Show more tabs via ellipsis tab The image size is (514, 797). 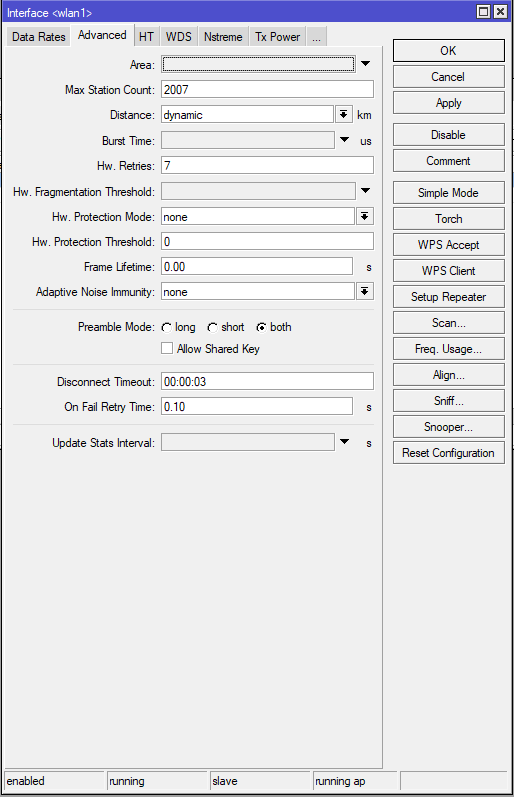[x=317, y=37]
